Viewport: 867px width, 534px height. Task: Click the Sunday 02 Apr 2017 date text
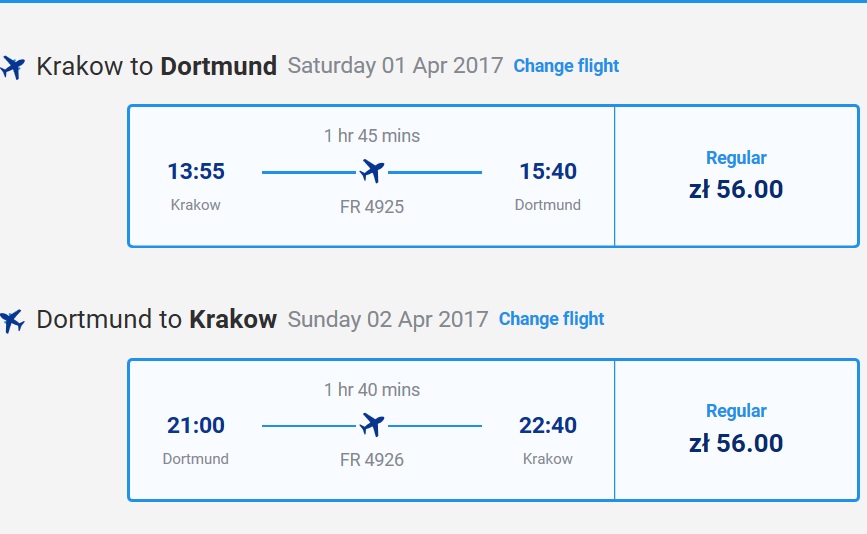(x=388, y=320)
